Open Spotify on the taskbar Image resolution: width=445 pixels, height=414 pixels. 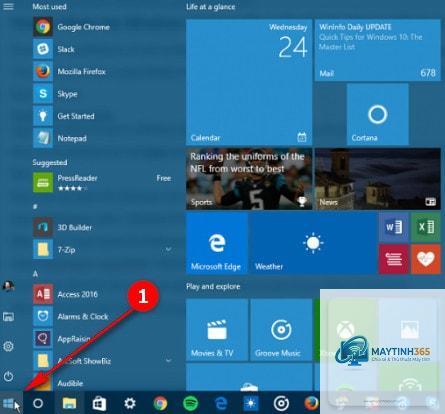click(x=190, y=403)
